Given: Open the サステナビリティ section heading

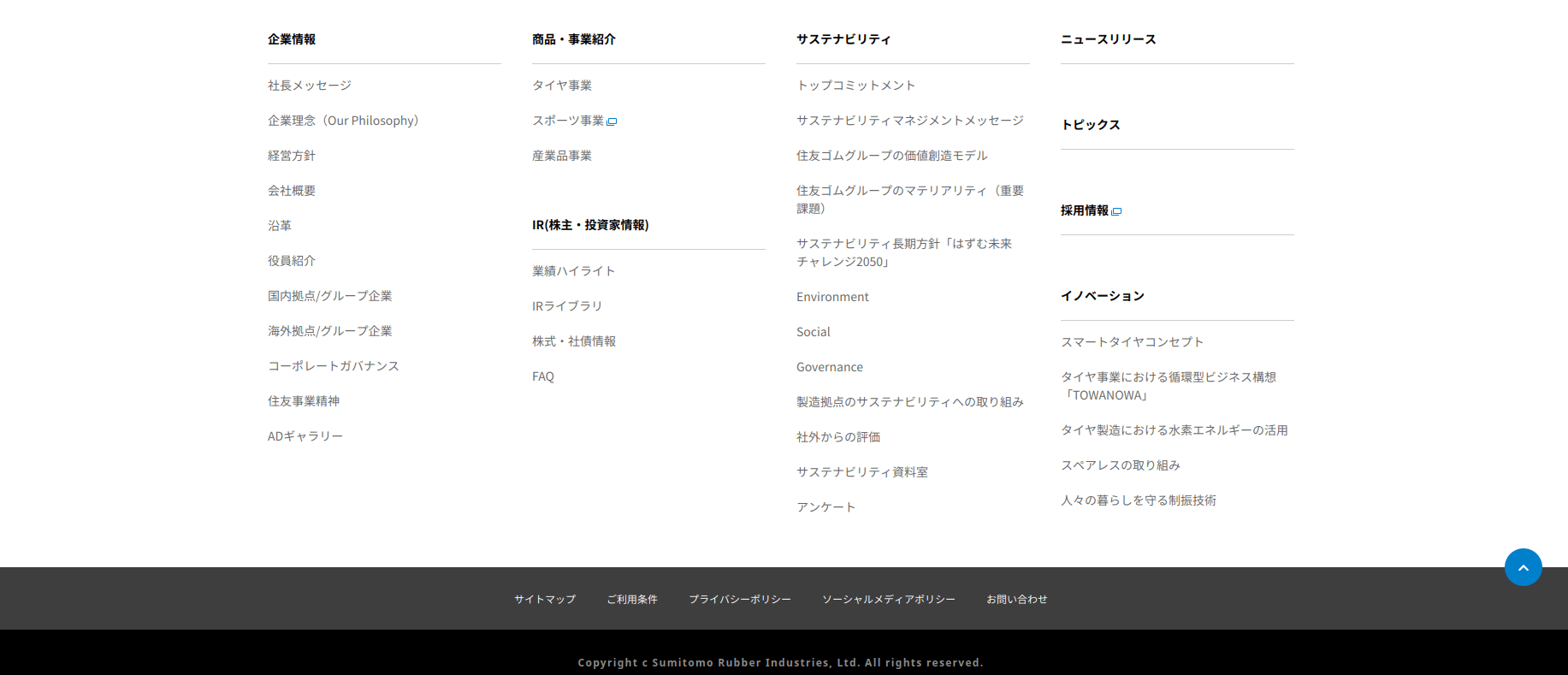Looking at the screenshot, I should (x=843, y=39).
